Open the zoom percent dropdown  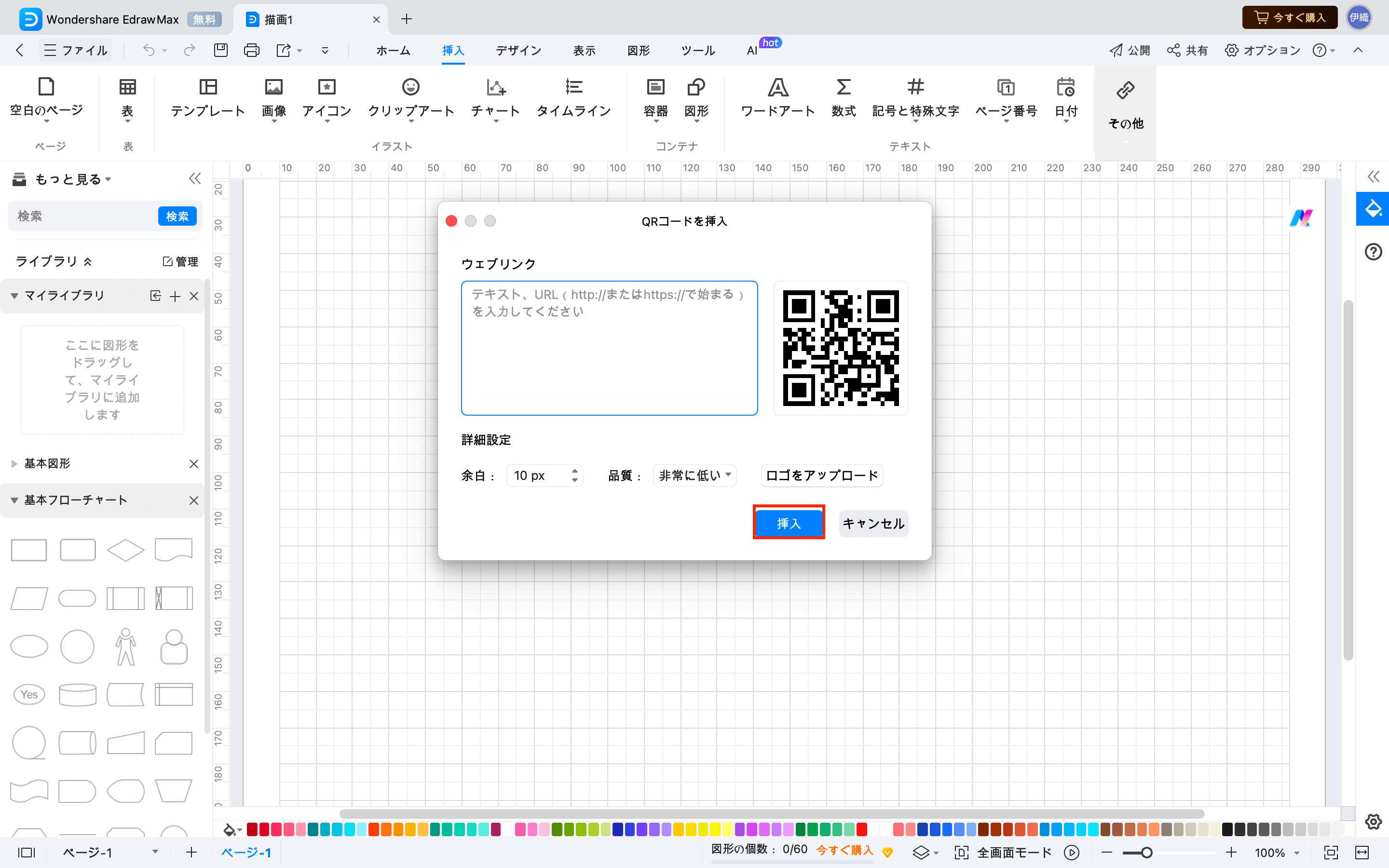pyautogui.click(x=1296, y=853)
